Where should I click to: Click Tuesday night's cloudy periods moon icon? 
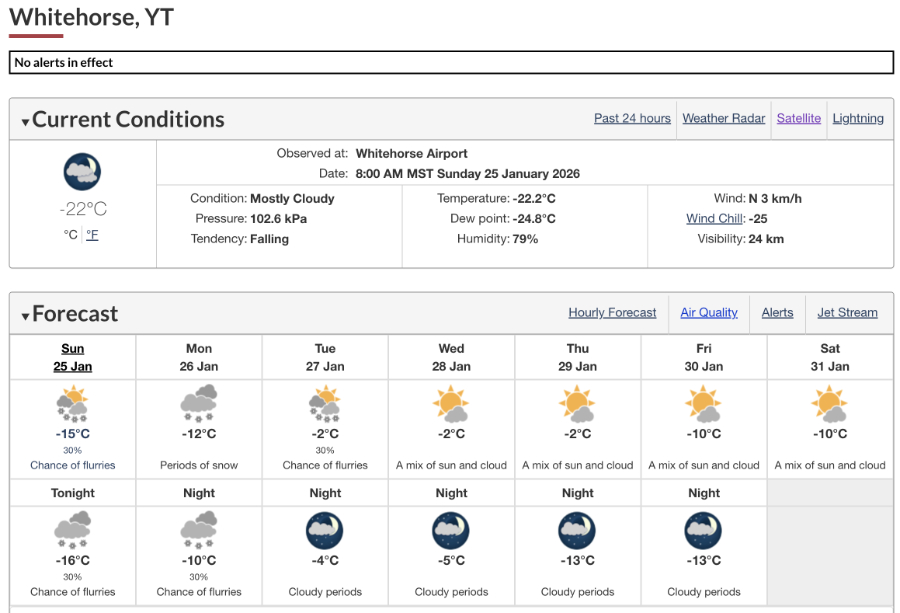click(324, 530)
